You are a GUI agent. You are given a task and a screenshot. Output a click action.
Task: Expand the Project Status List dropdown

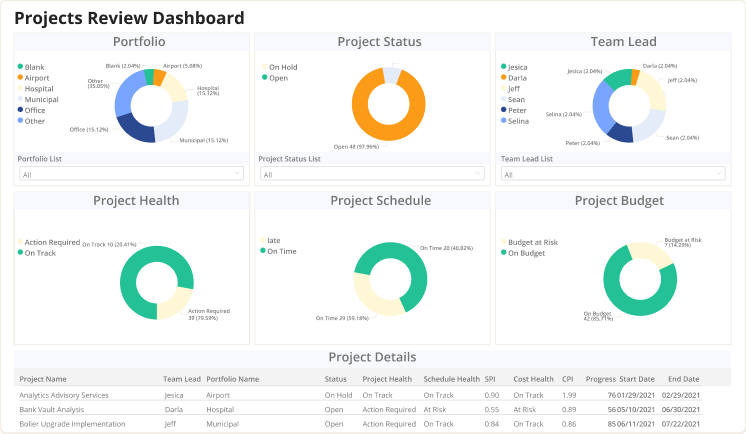point(372,174)
